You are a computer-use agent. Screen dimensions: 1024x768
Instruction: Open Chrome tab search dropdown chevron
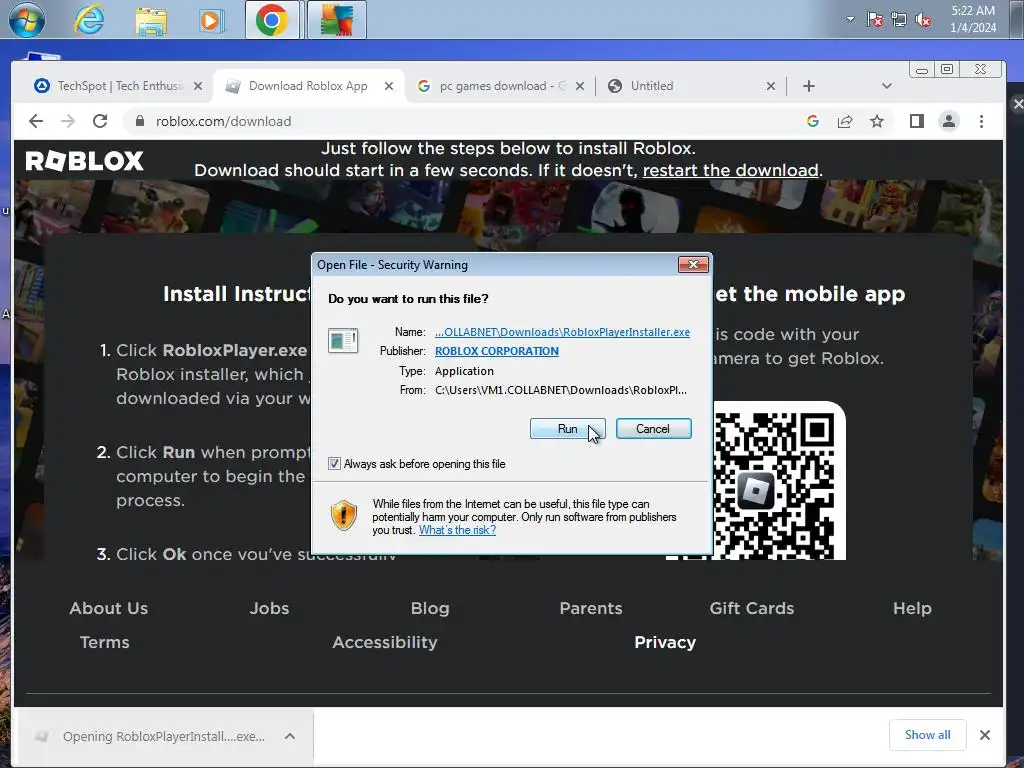click(886, 86)
